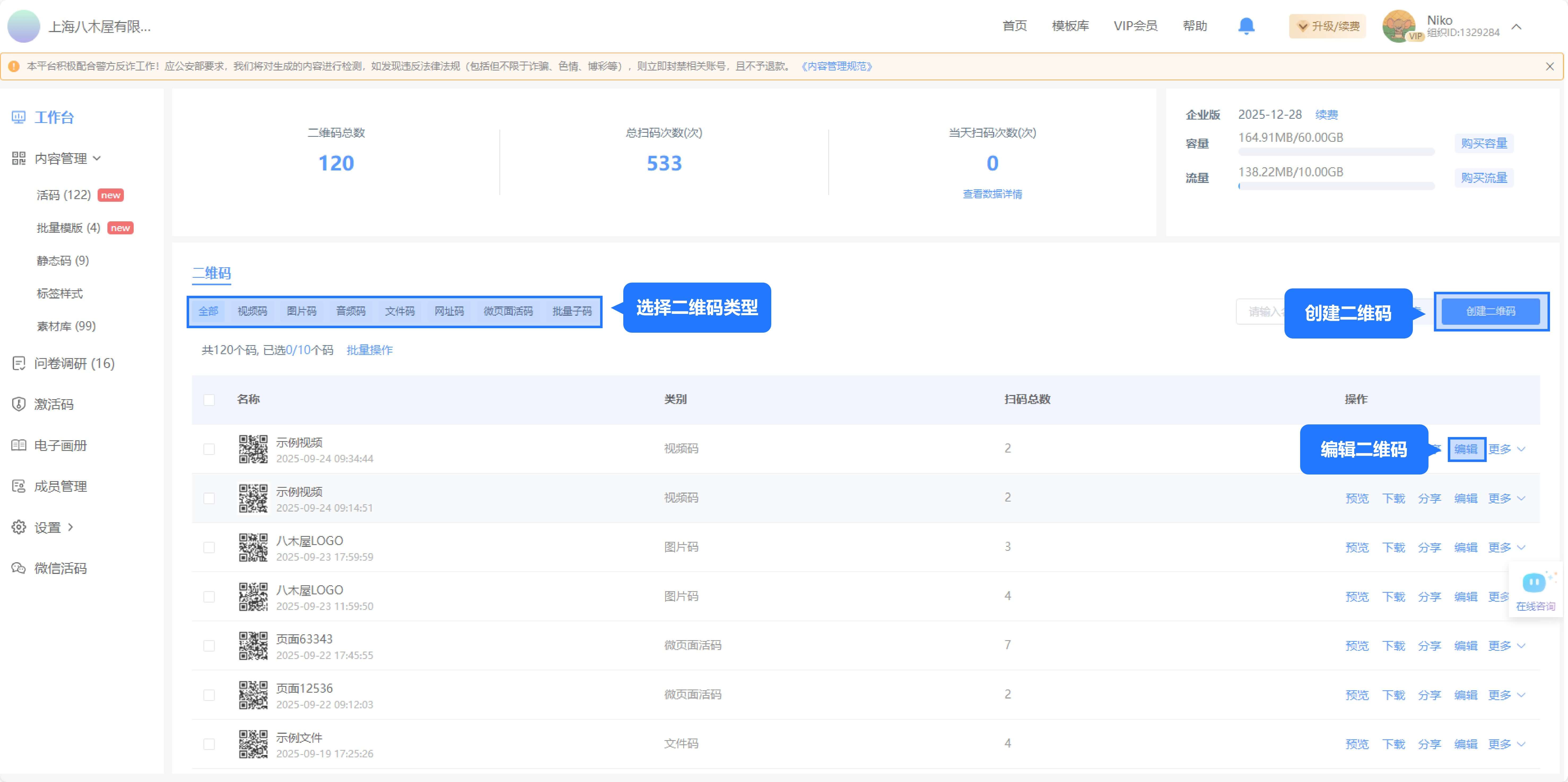Click the 微信活码 WeChat icon
The width and height of the screenshot is (1568, 782).
(x=19, y=568)
